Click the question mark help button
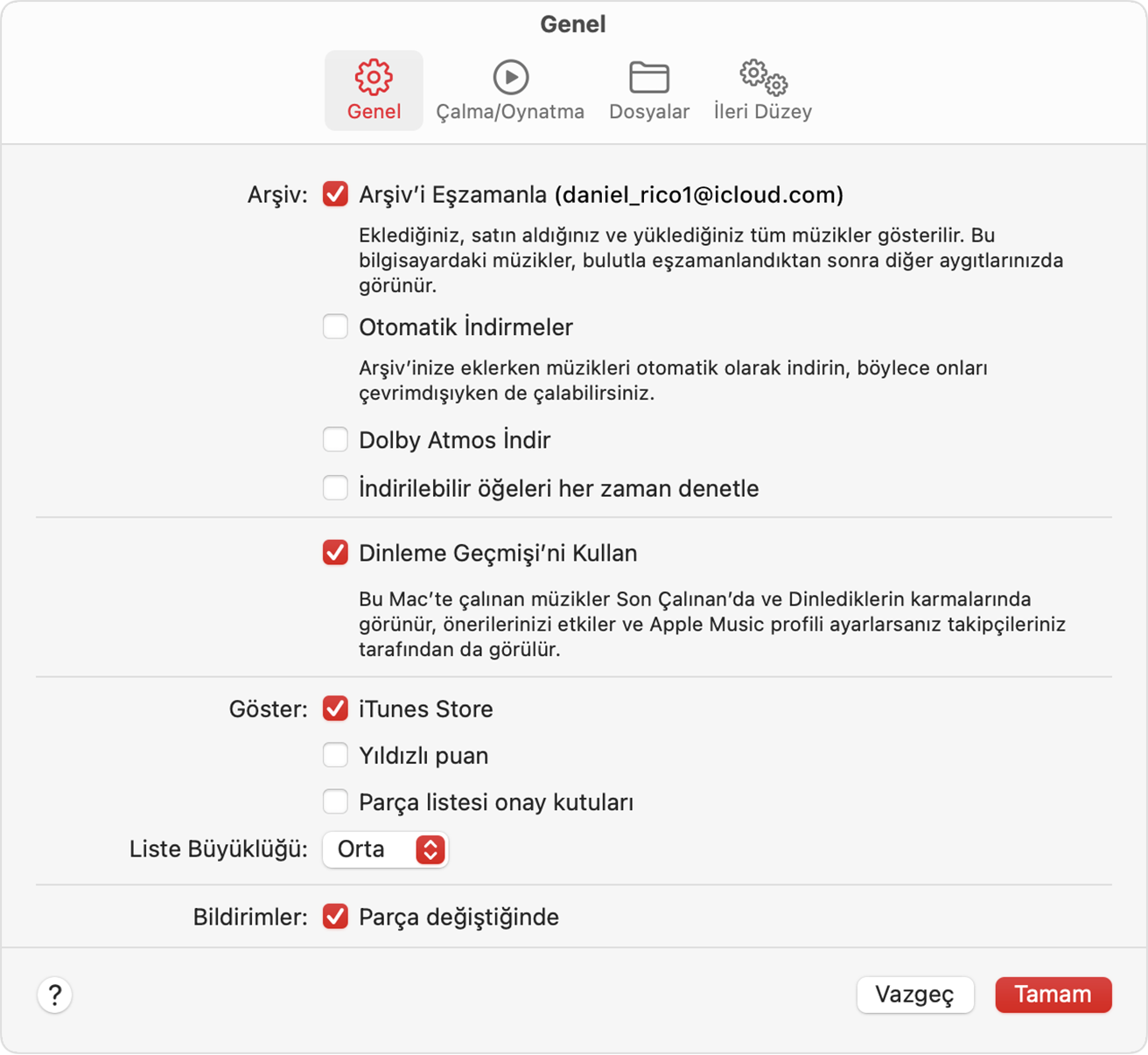Image resolution: width=1148 pixels, height=1055 pixels. pyautogui.click(x=54, y=995)
